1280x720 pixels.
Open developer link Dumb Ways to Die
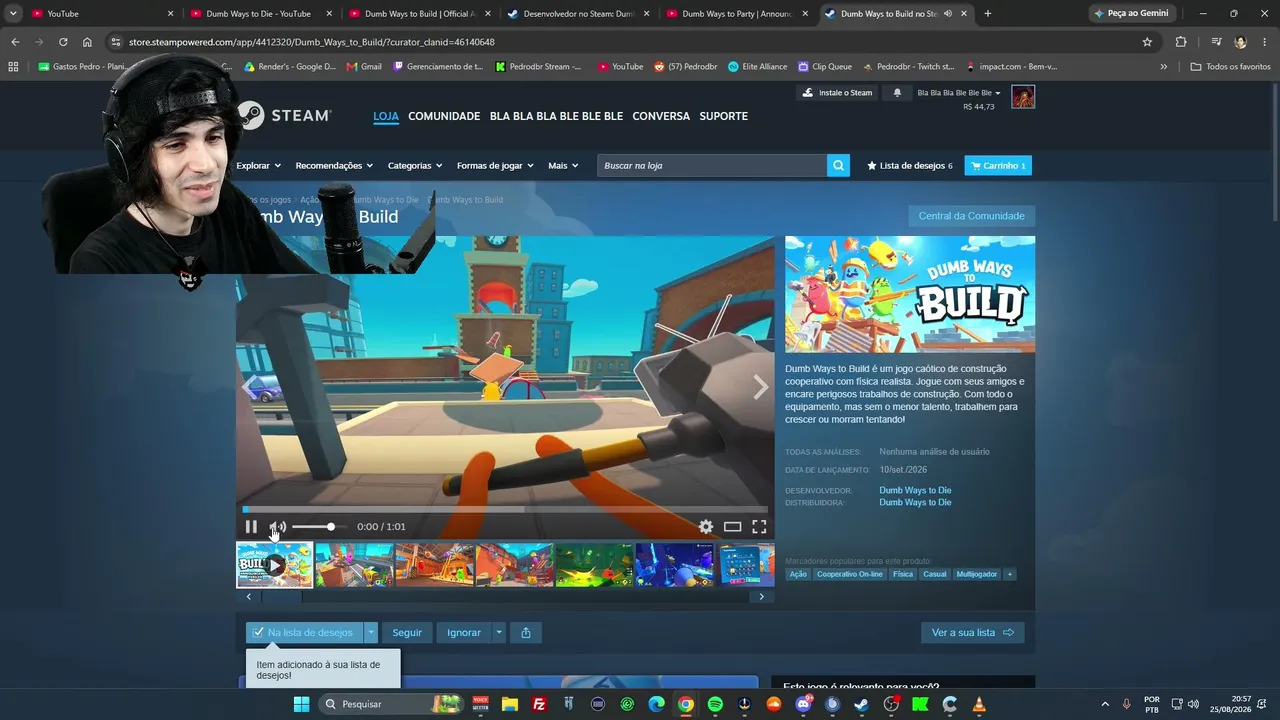pos(915,491)
